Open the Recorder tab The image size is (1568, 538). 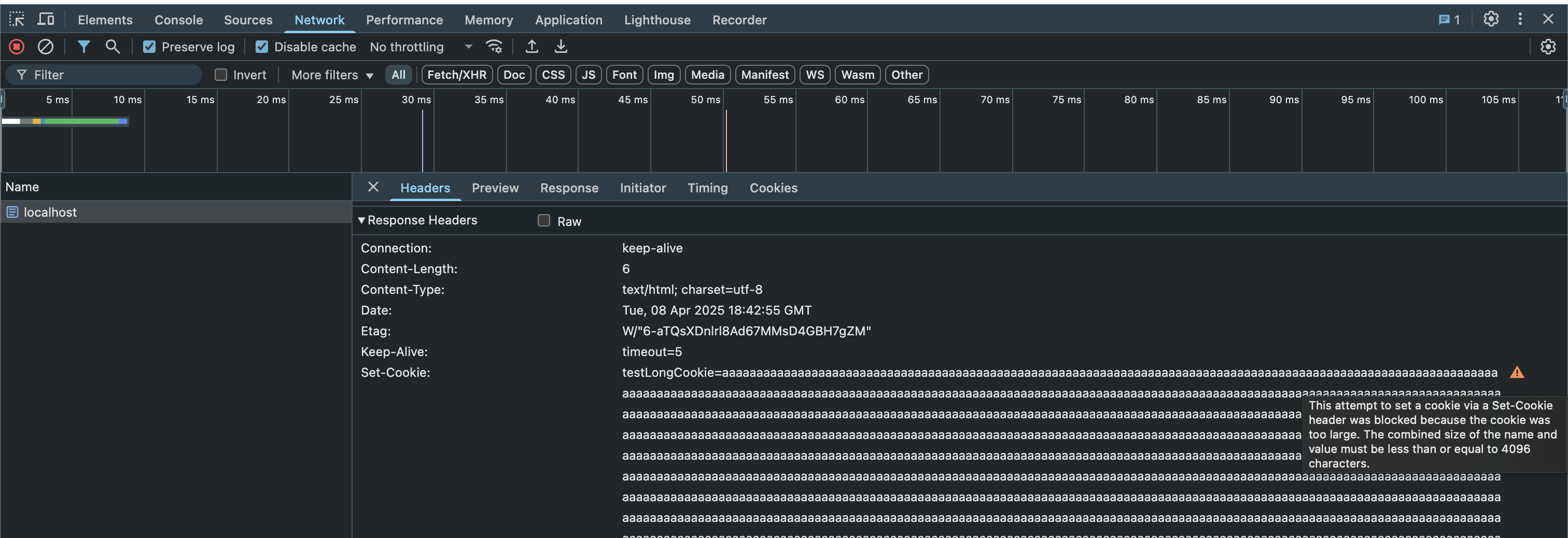point(739,20)
